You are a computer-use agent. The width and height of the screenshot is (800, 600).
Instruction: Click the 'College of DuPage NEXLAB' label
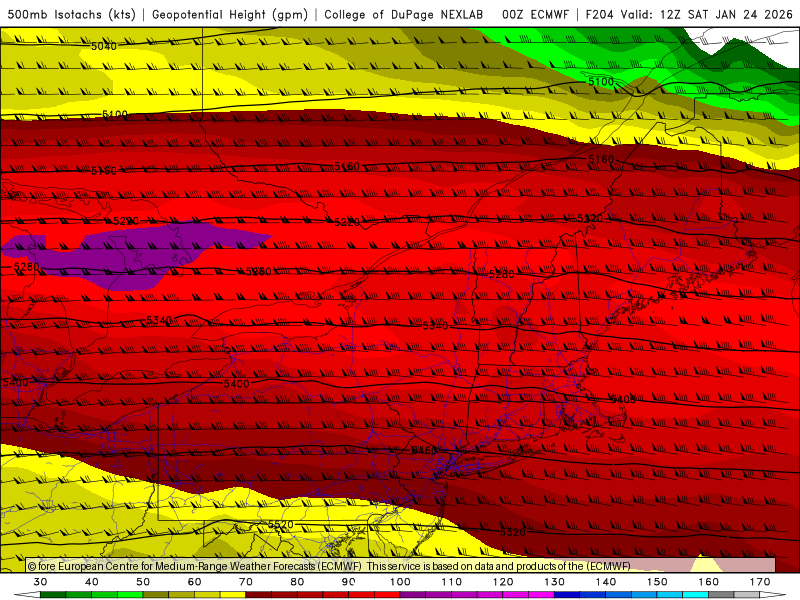[x=404, y=14]
